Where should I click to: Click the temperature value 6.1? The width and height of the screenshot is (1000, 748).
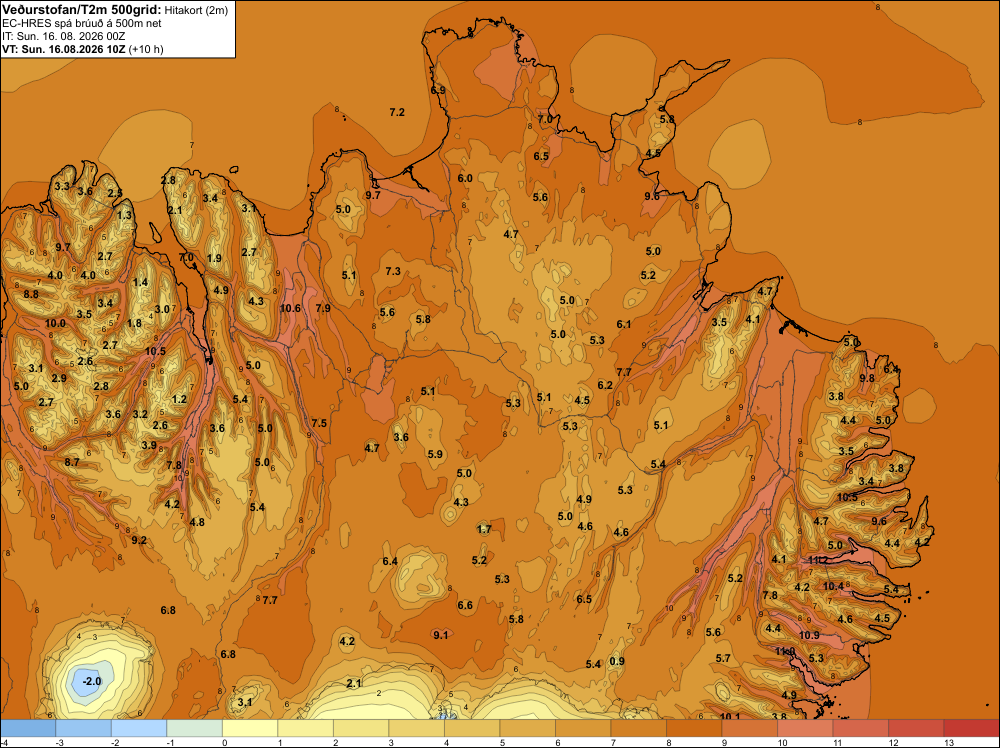coord(624,325)
